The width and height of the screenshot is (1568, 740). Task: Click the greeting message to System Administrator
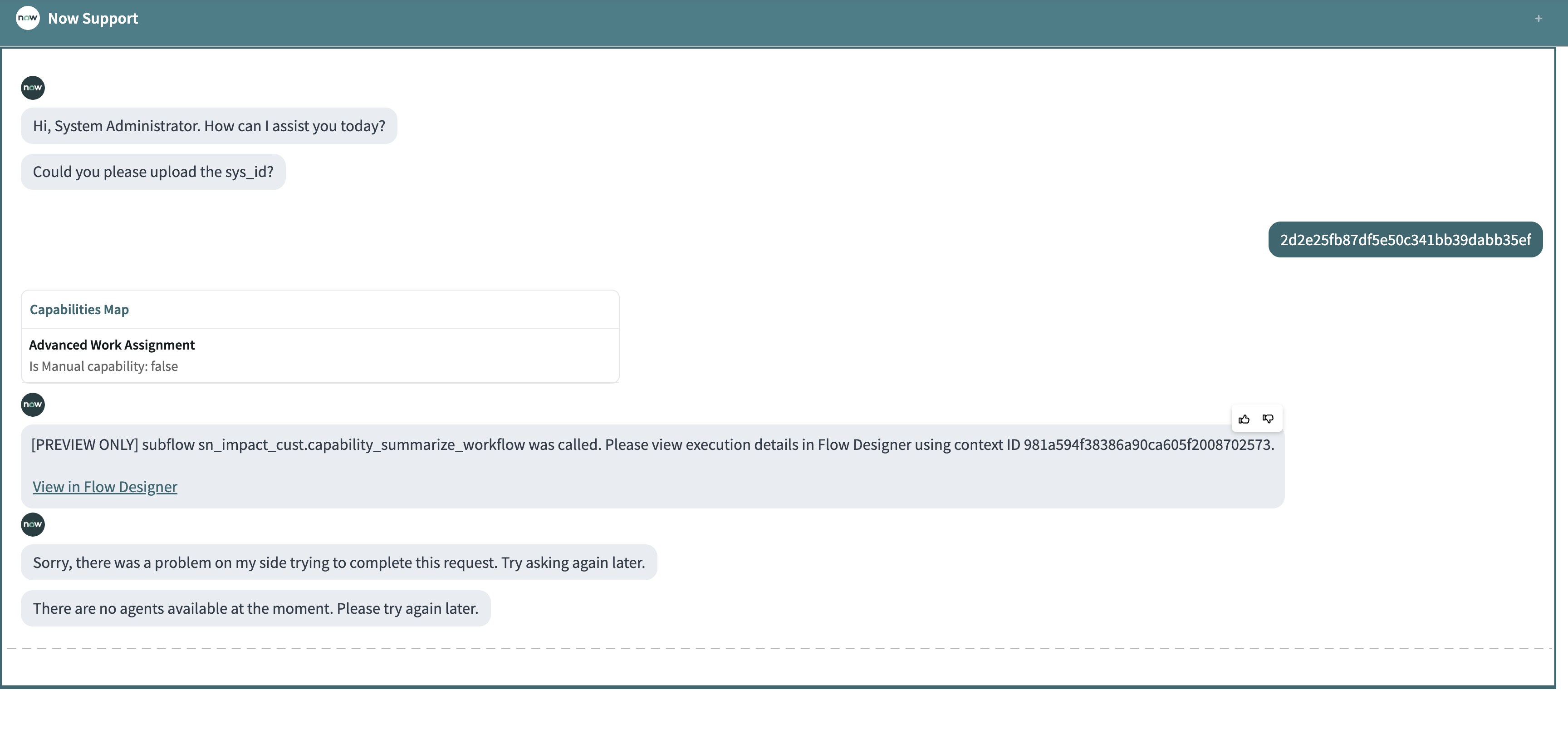tap(209, 126)
